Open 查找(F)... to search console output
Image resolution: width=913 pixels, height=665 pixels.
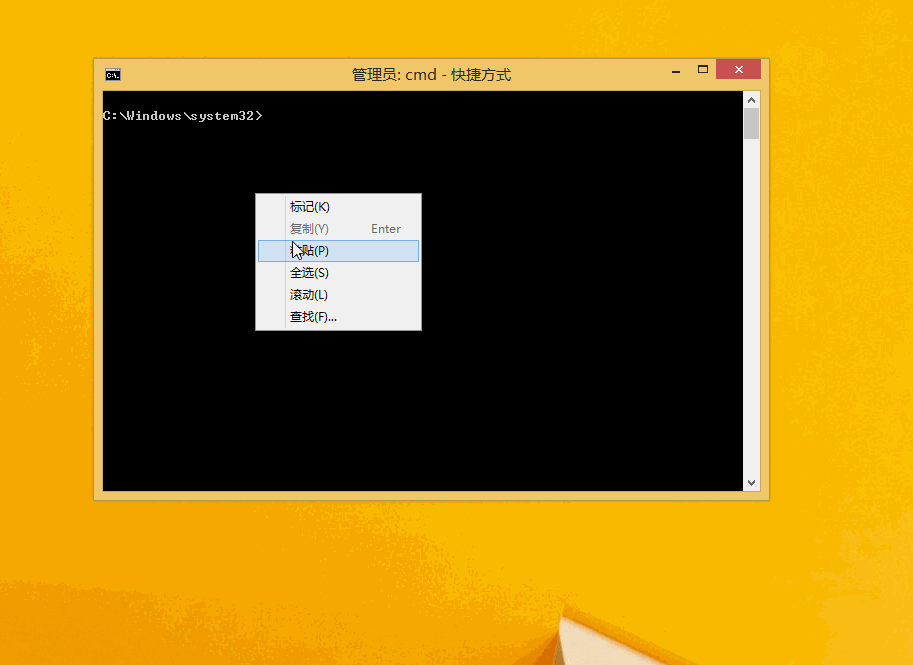(313, 316)
